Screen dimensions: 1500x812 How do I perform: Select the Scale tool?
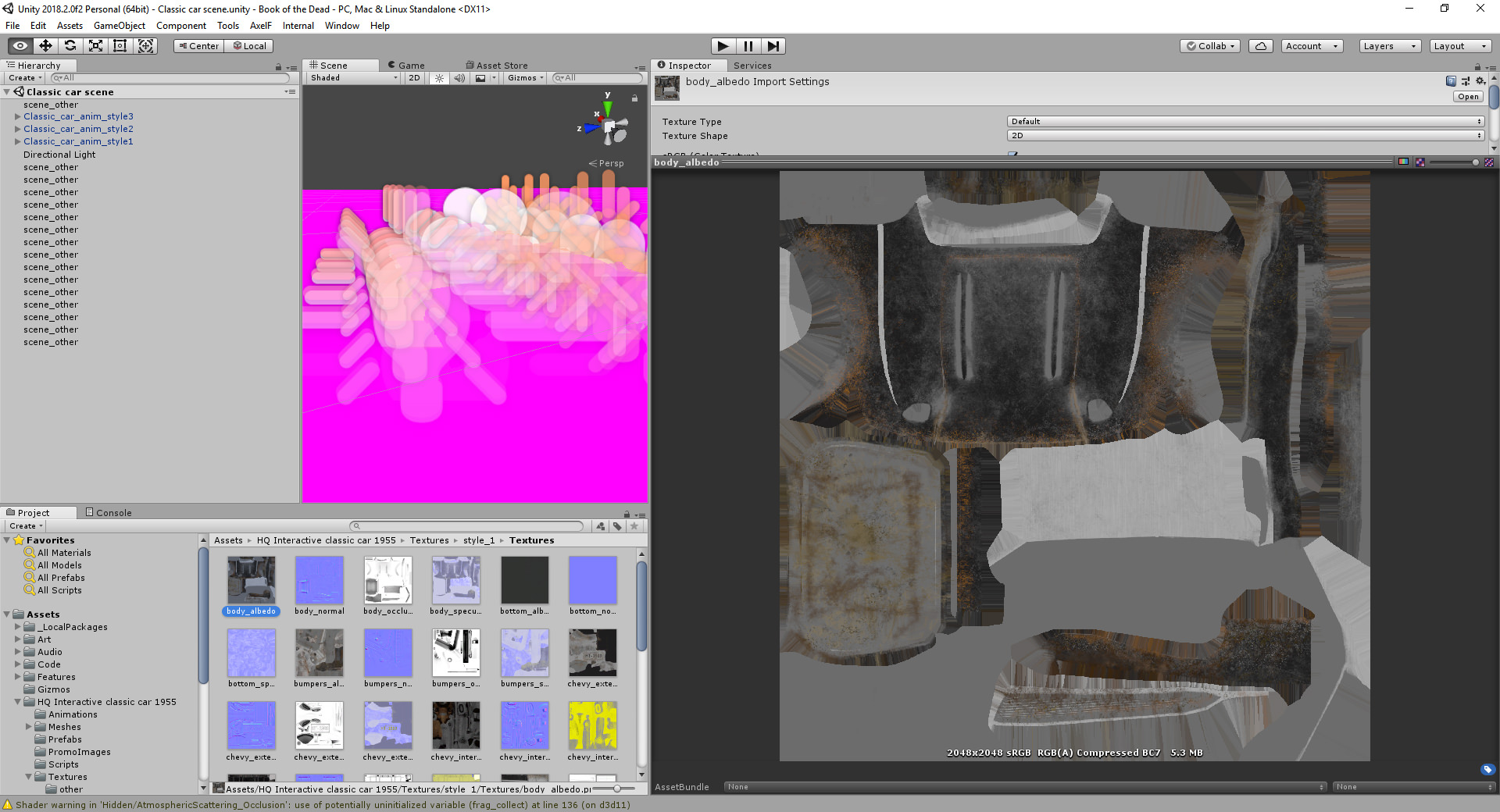click(x=95, y=46)
